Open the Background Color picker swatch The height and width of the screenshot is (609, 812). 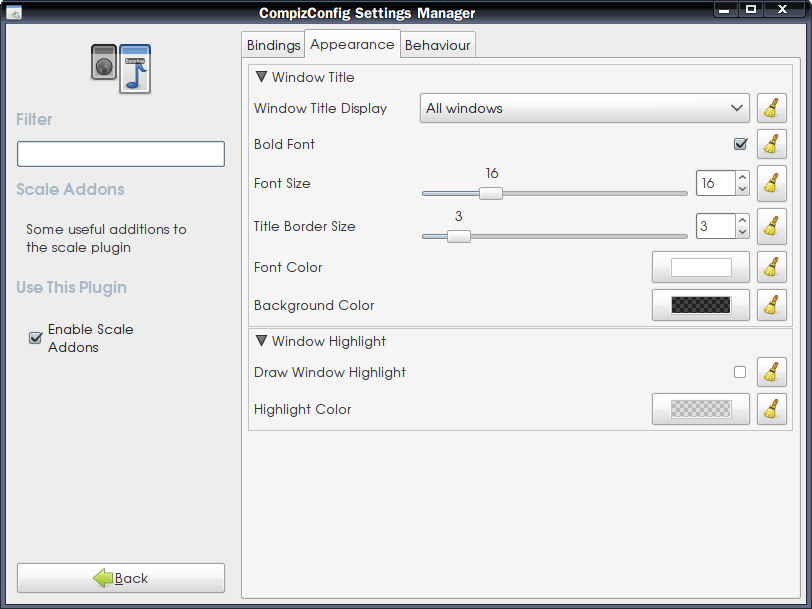point(701,305)
